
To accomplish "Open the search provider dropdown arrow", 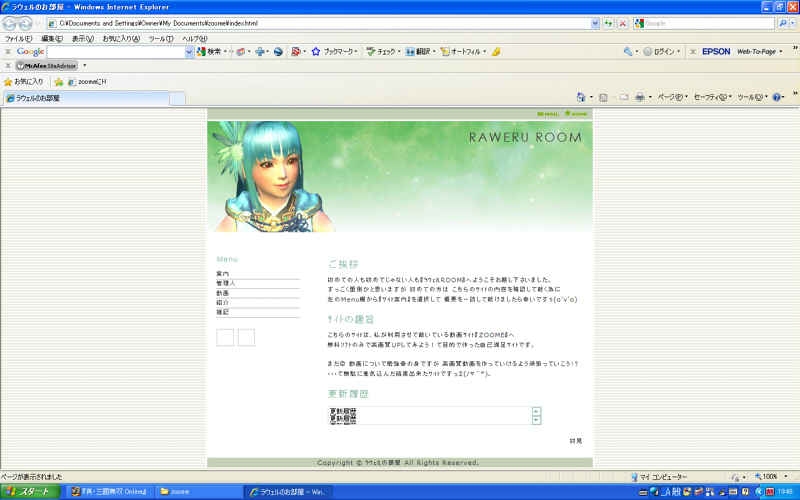I will click(793, 23).
